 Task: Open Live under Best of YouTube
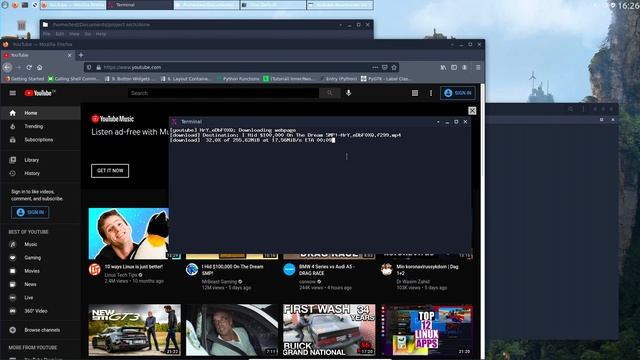pyautogui.click(x=40, y=298)
